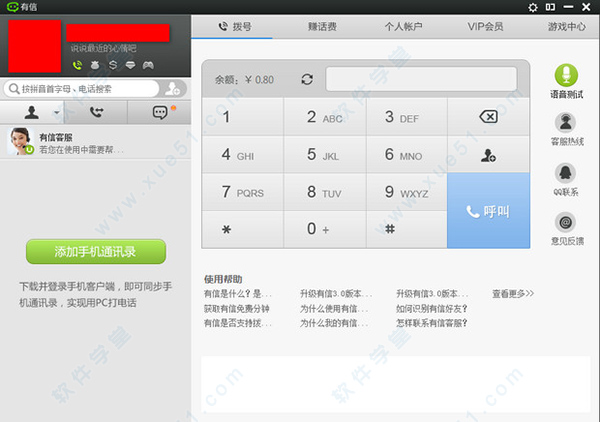Open help link 如何识别有信好友？
The image size is (600, 422).
pos(432,308)
